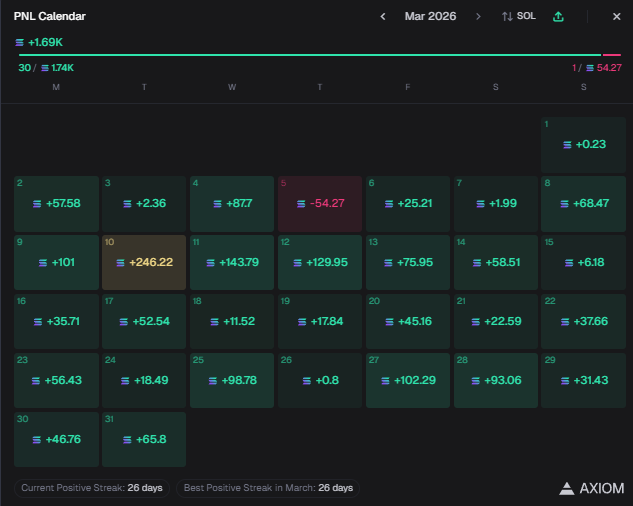Select day 15 cell showing +6.18
This screenshot has width=633, height=506.
[583, 263]
